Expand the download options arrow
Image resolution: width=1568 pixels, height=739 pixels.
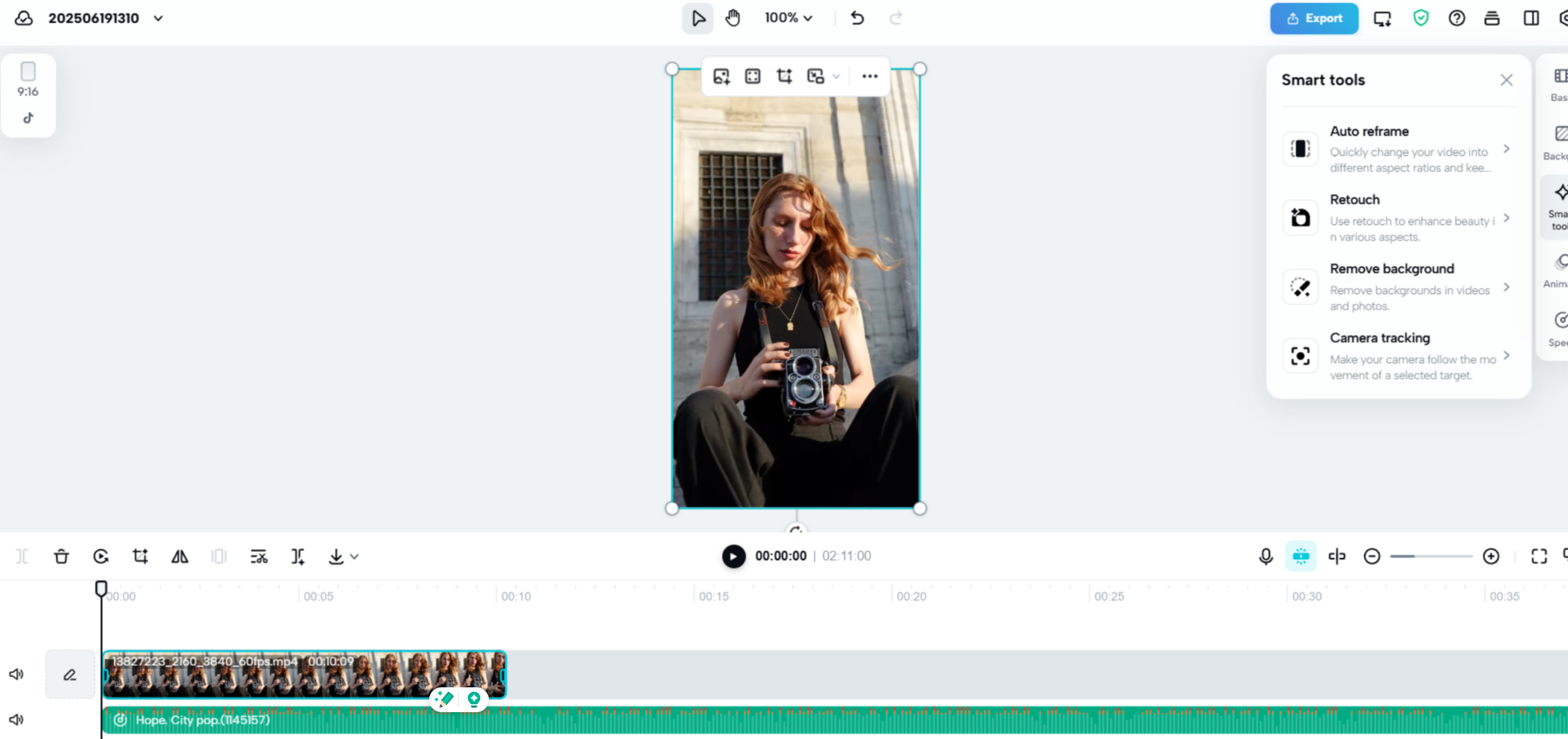pyautogui.click(x=355, y=556)
